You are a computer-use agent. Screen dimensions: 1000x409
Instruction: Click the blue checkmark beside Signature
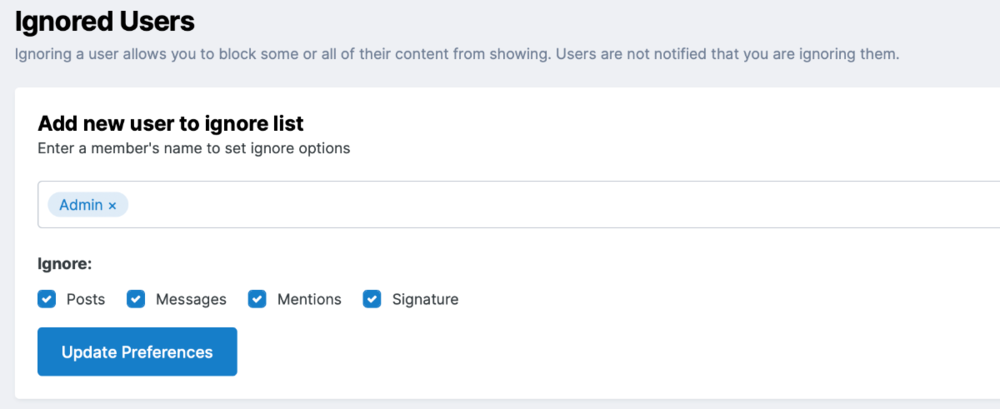pyautogui.click(x=372, y=299)
